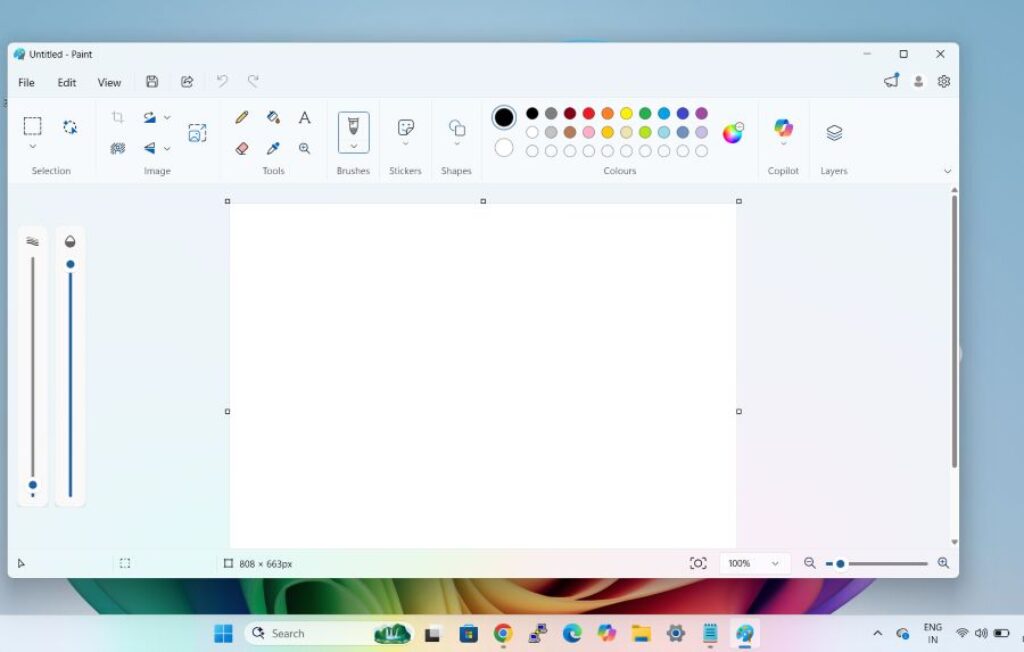Open the feedback megaphone icon
The image size is (1024, 652).
pos(891,81)
